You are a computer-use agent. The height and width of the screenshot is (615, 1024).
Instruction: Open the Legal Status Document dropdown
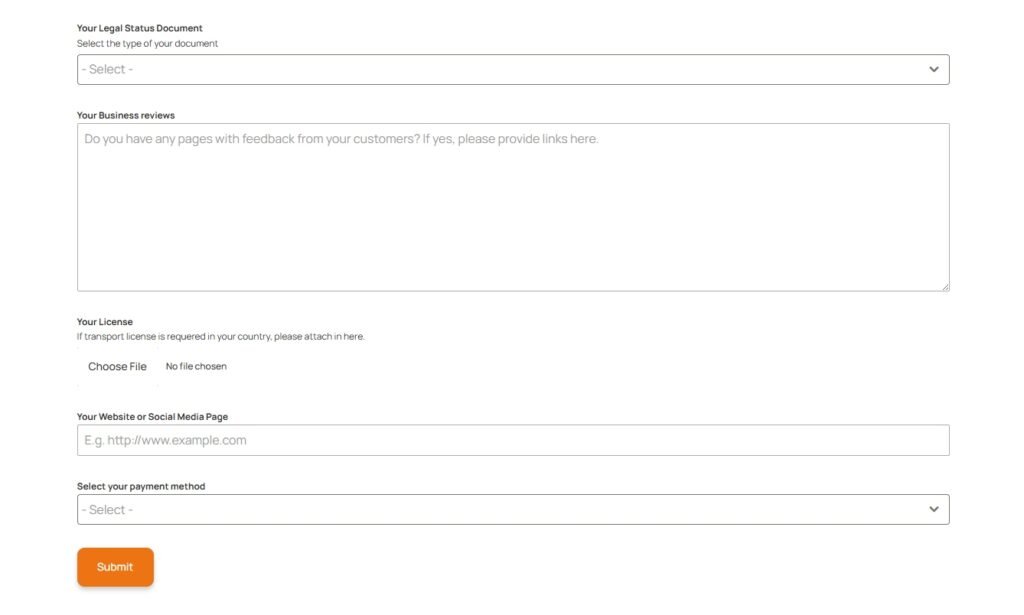click(x=512, y=69)
